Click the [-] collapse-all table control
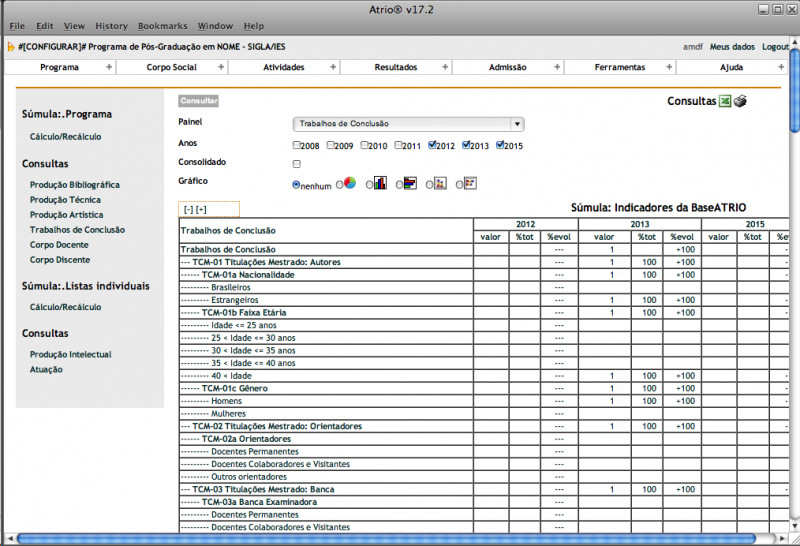 (x=188, y=209)
